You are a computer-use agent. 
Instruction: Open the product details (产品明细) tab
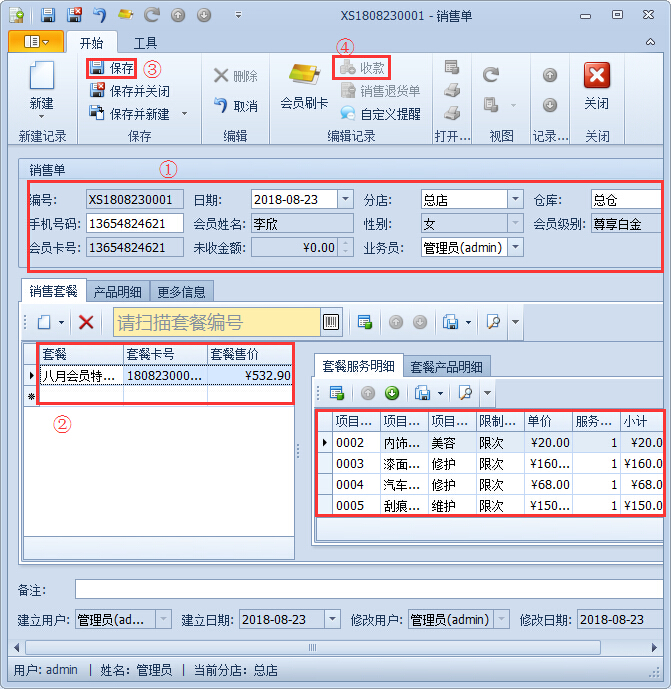click(118, 291)
